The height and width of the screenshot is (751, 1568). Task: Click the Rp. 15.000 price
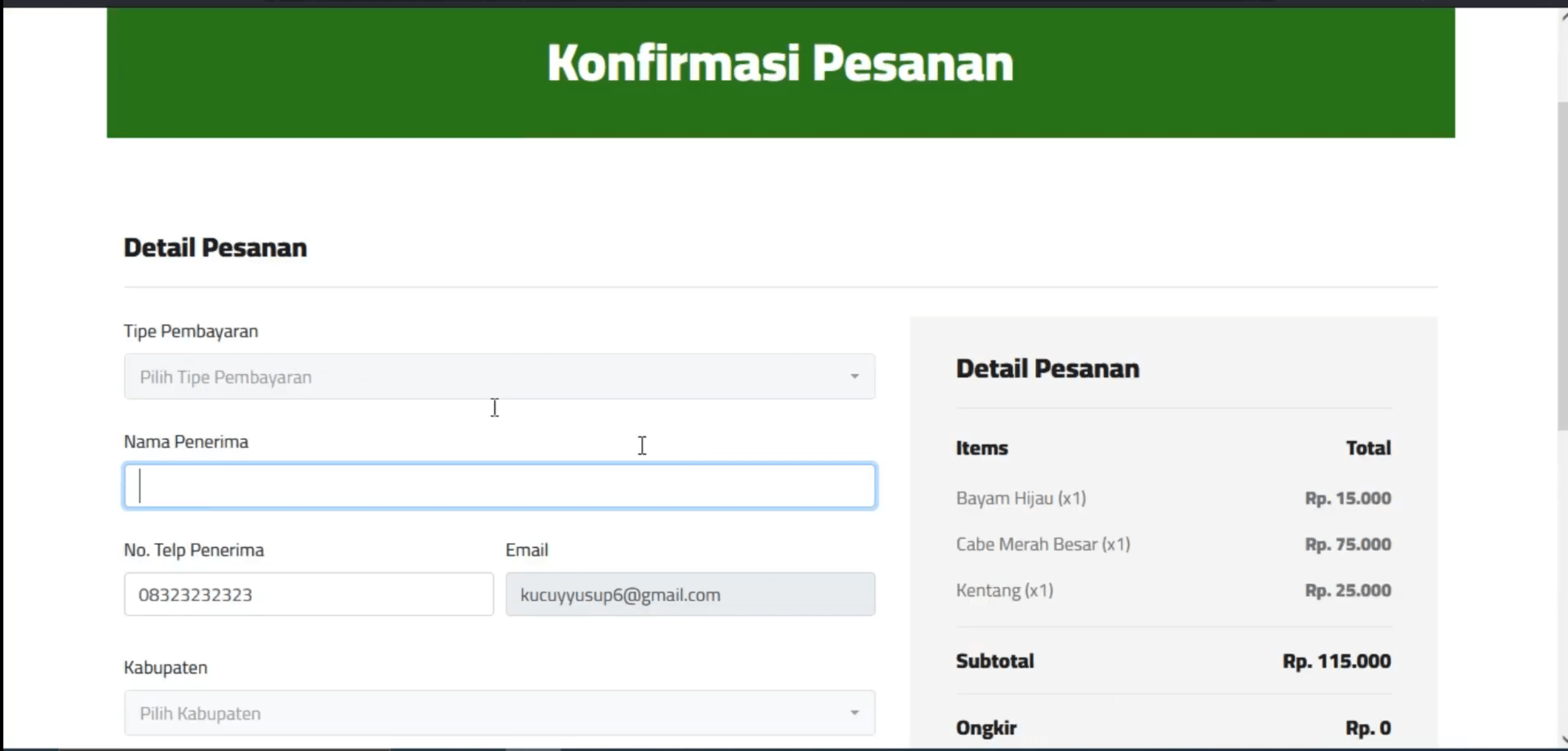1348,498
